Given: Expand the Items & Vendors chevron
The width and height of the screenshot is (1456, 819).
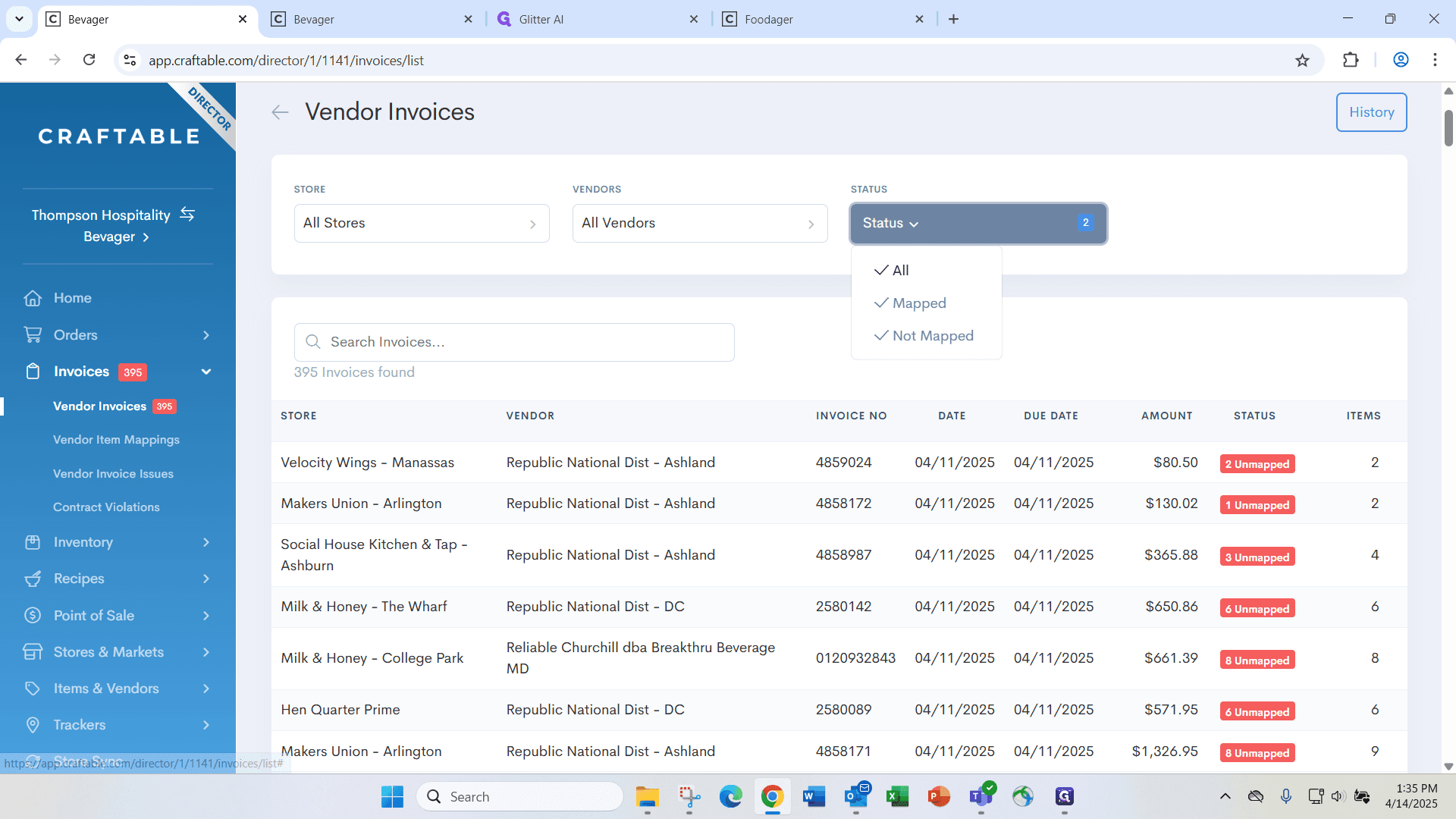Looking at the screenshot, I should (206, 689).
